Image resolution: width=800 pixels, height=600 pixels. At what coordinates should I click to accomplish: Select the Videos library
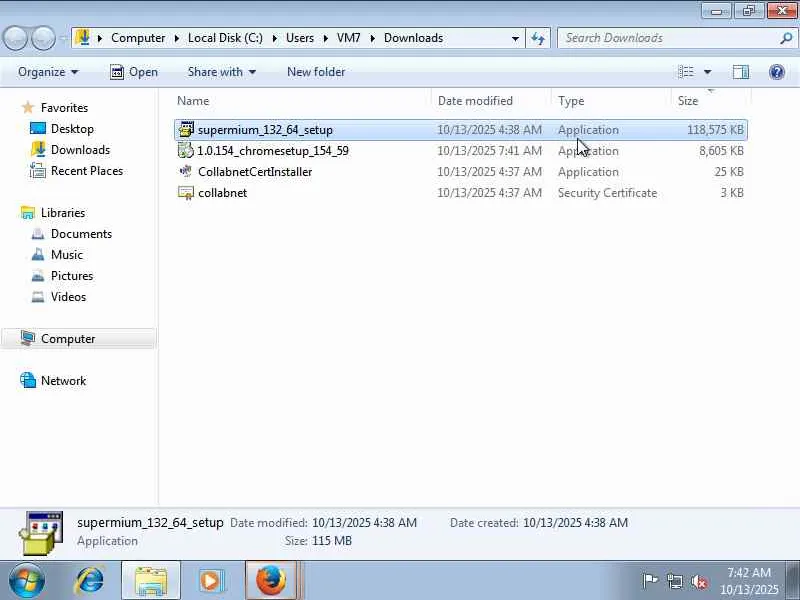(68, 296)
